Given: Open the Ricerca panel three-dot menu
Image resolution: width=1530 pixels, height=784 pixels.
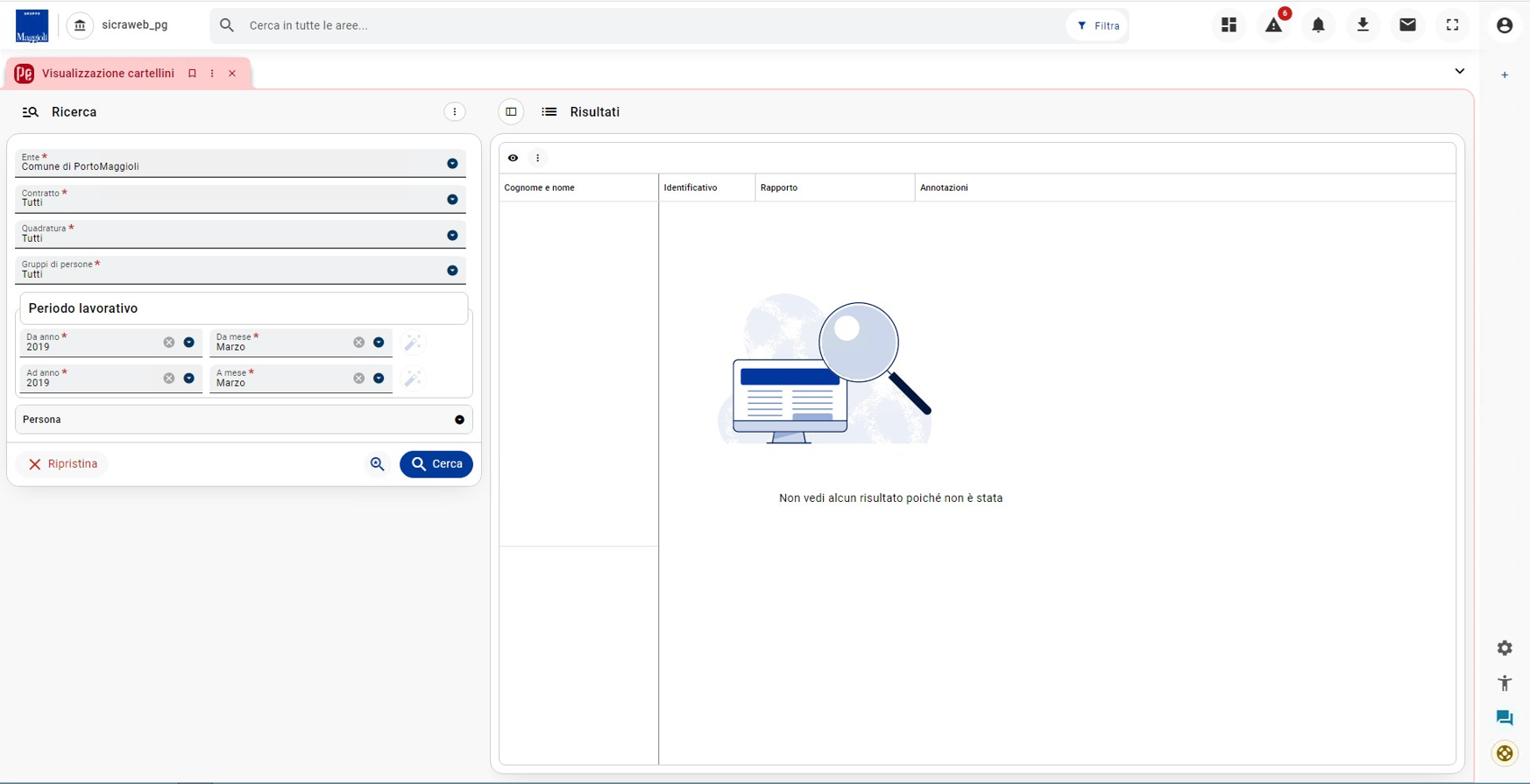Looking at the screenshot, I should 454,112.
